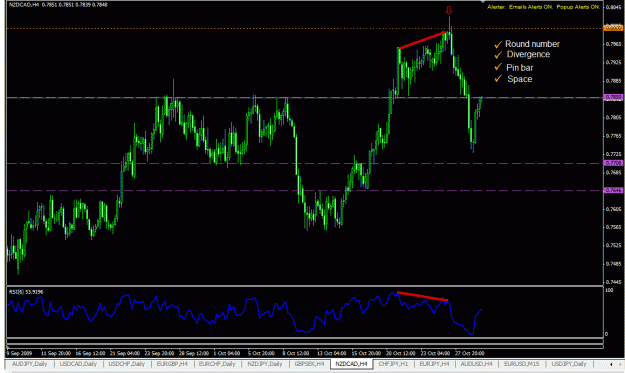Click the purple 0.7705 level label
Screen dimensions: 625x373
click(613, 163)
